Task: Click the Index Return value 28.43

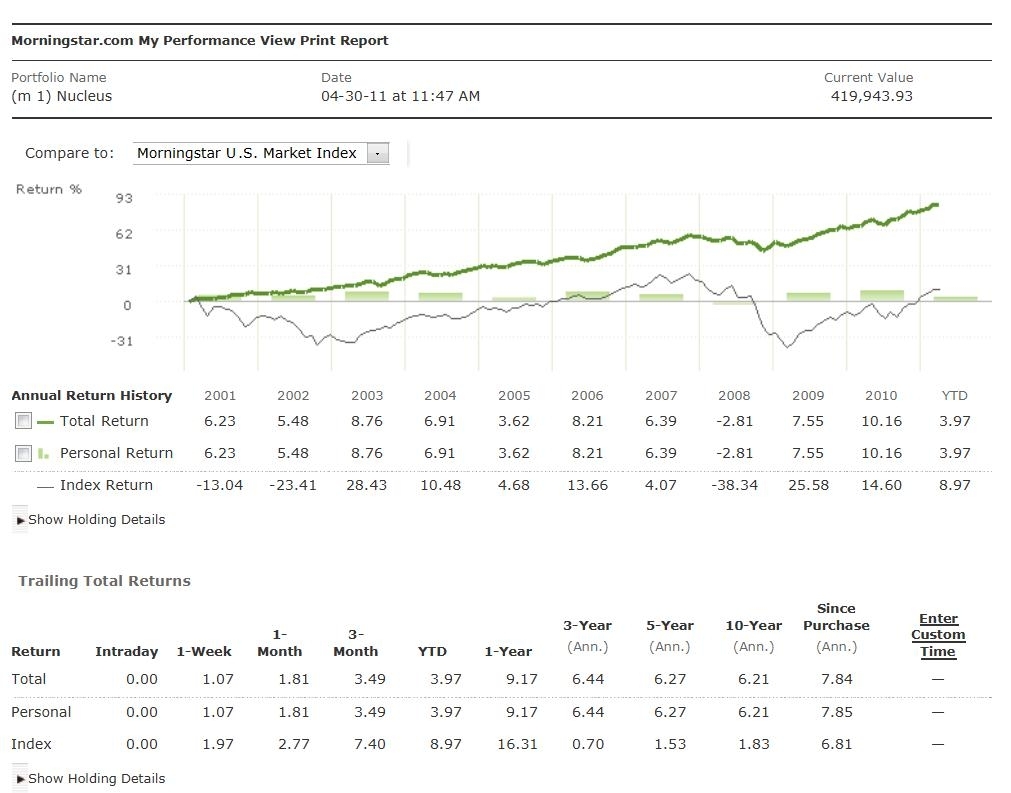Action: [x=367, y=485]
